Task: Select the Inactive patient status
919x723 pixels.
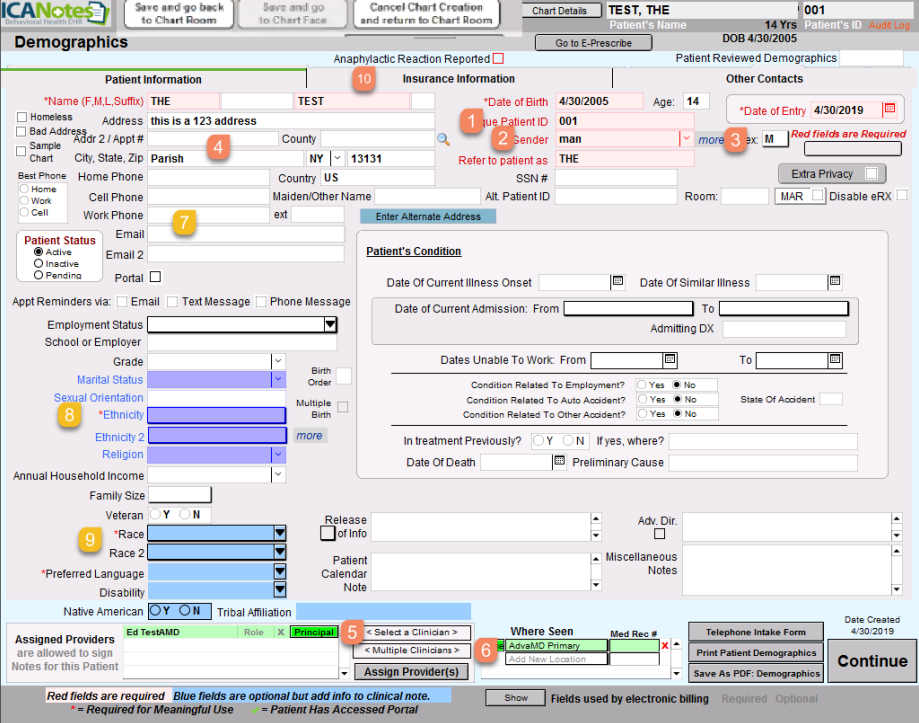Action: [x=39, y=264]
